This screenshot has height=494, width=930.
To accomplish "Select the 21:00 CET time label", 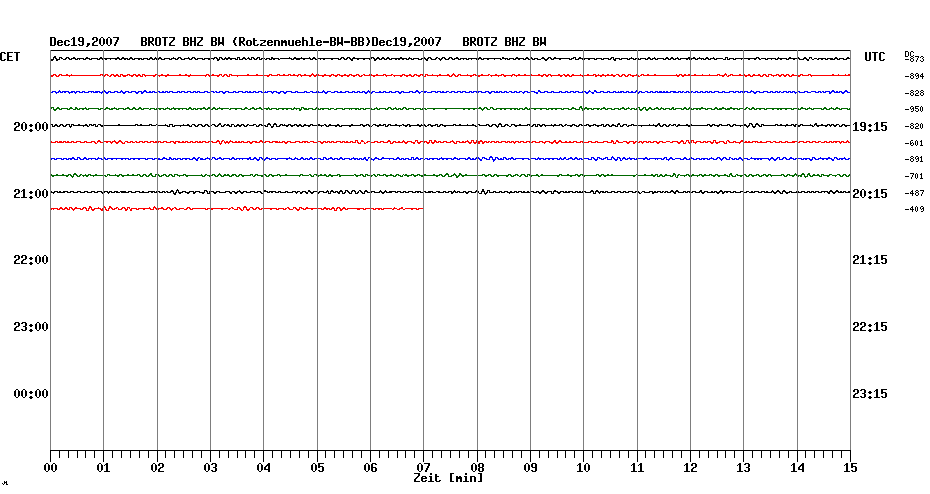I will click(x=31, y=193).
